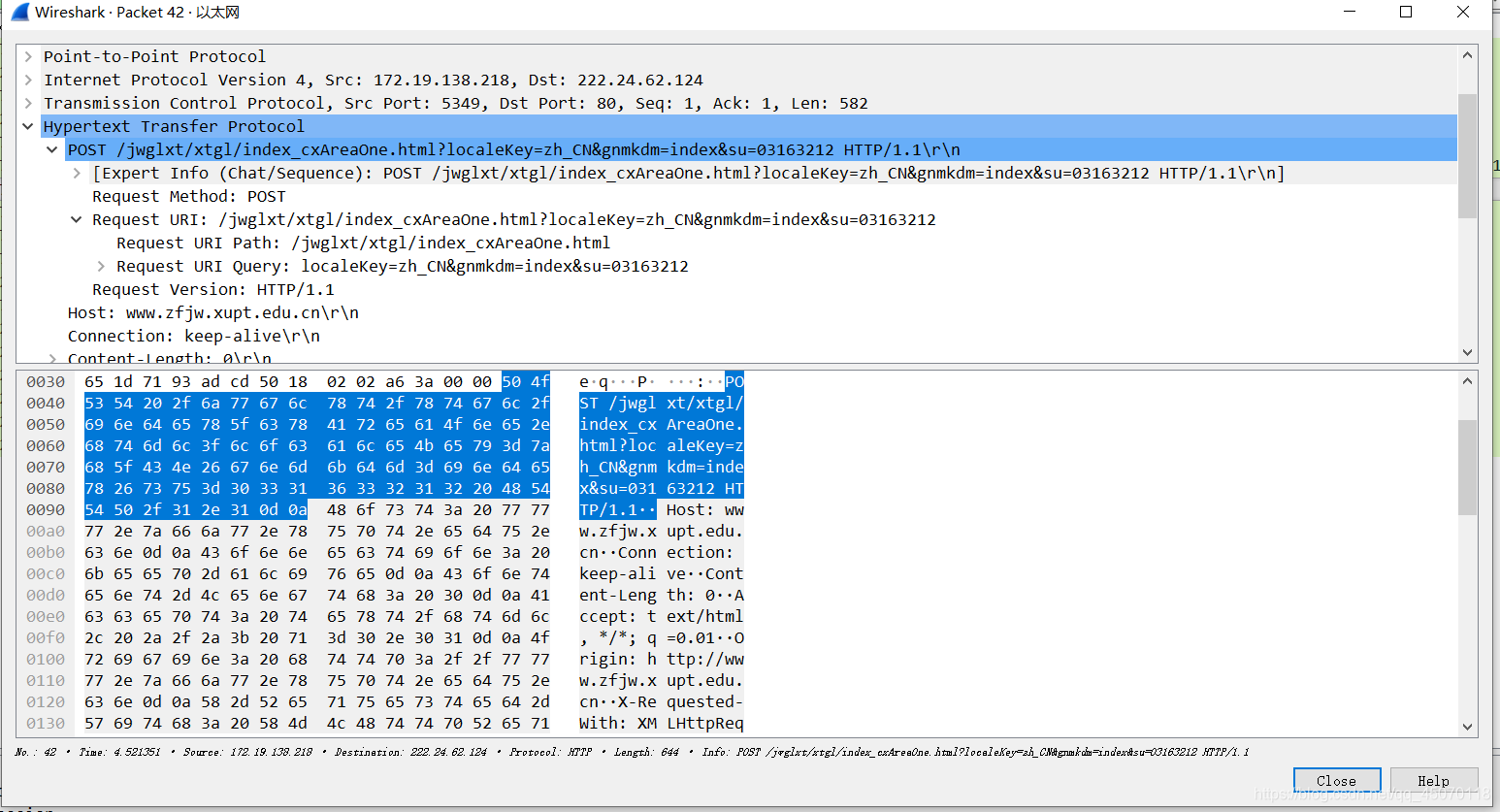Click status bar Time: 4.521351 entry

[x=120, y=752]
